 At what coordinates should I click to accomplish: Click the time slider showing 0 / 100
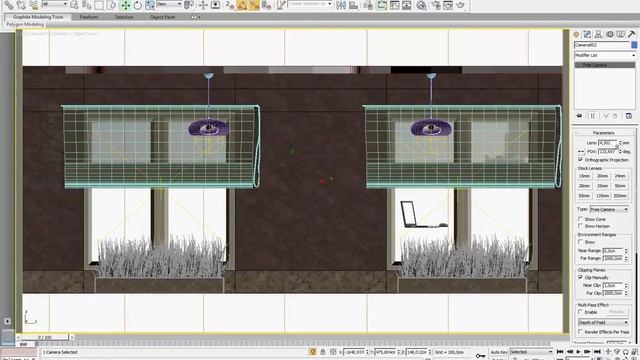pyautogui.click(x=44, y=338)
